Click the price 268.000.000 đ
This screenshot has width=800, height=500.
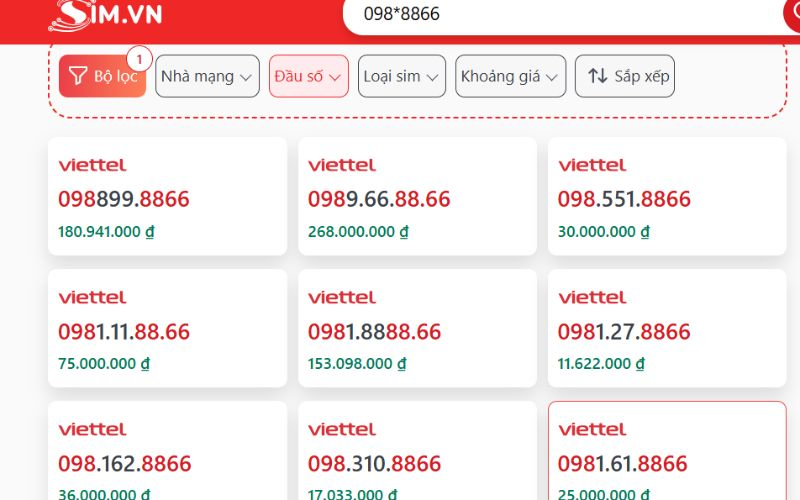pyautogui.click(x=358, y=232)
